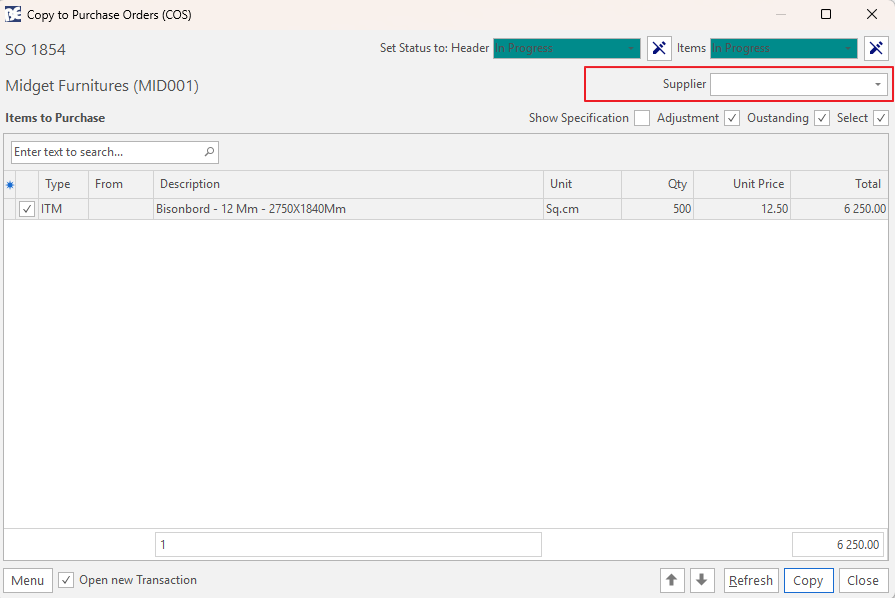Sort by the Type column header

[x=63, y=184]
